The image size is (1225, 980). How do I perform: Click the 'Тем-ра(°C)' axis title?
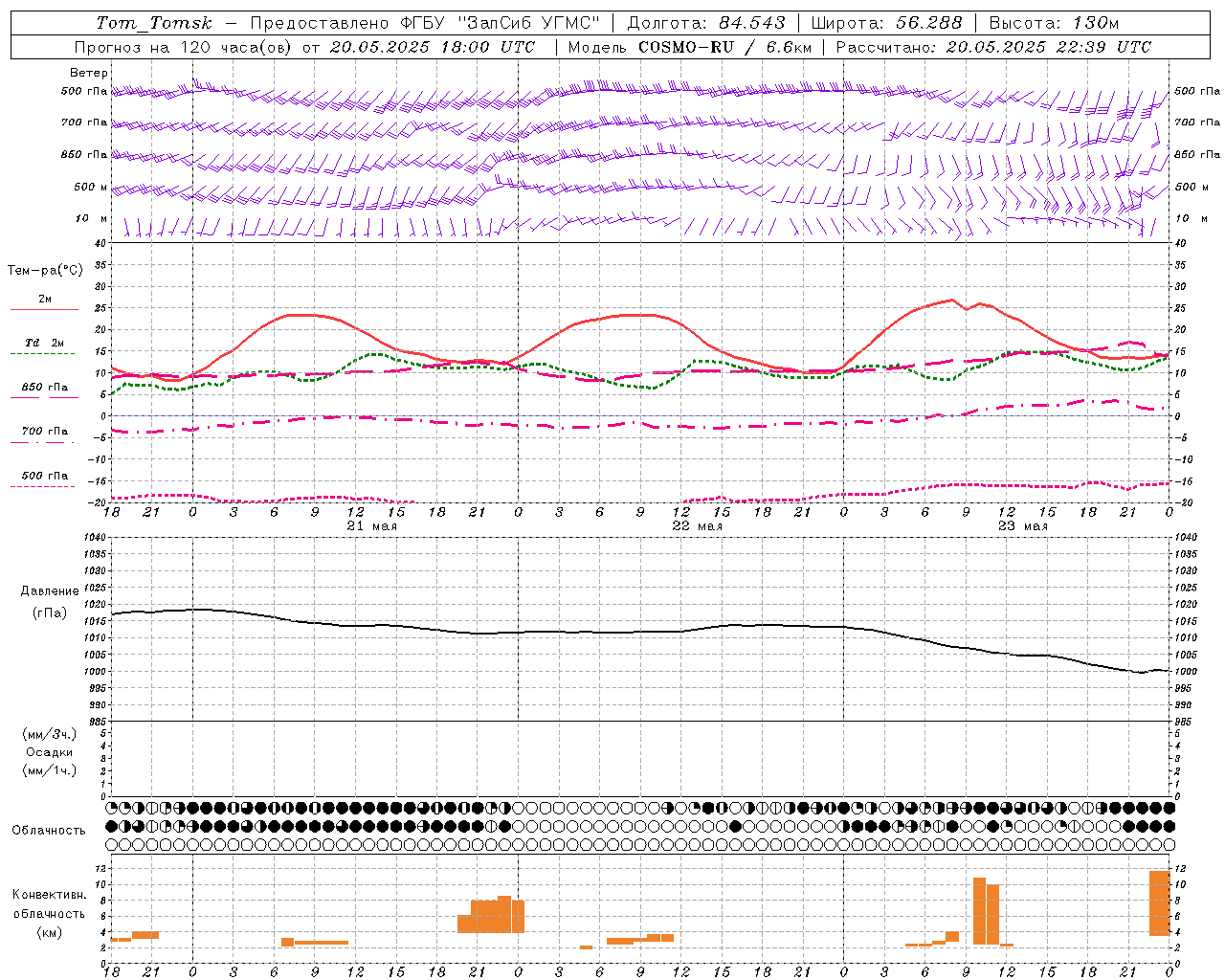(45, 271)
